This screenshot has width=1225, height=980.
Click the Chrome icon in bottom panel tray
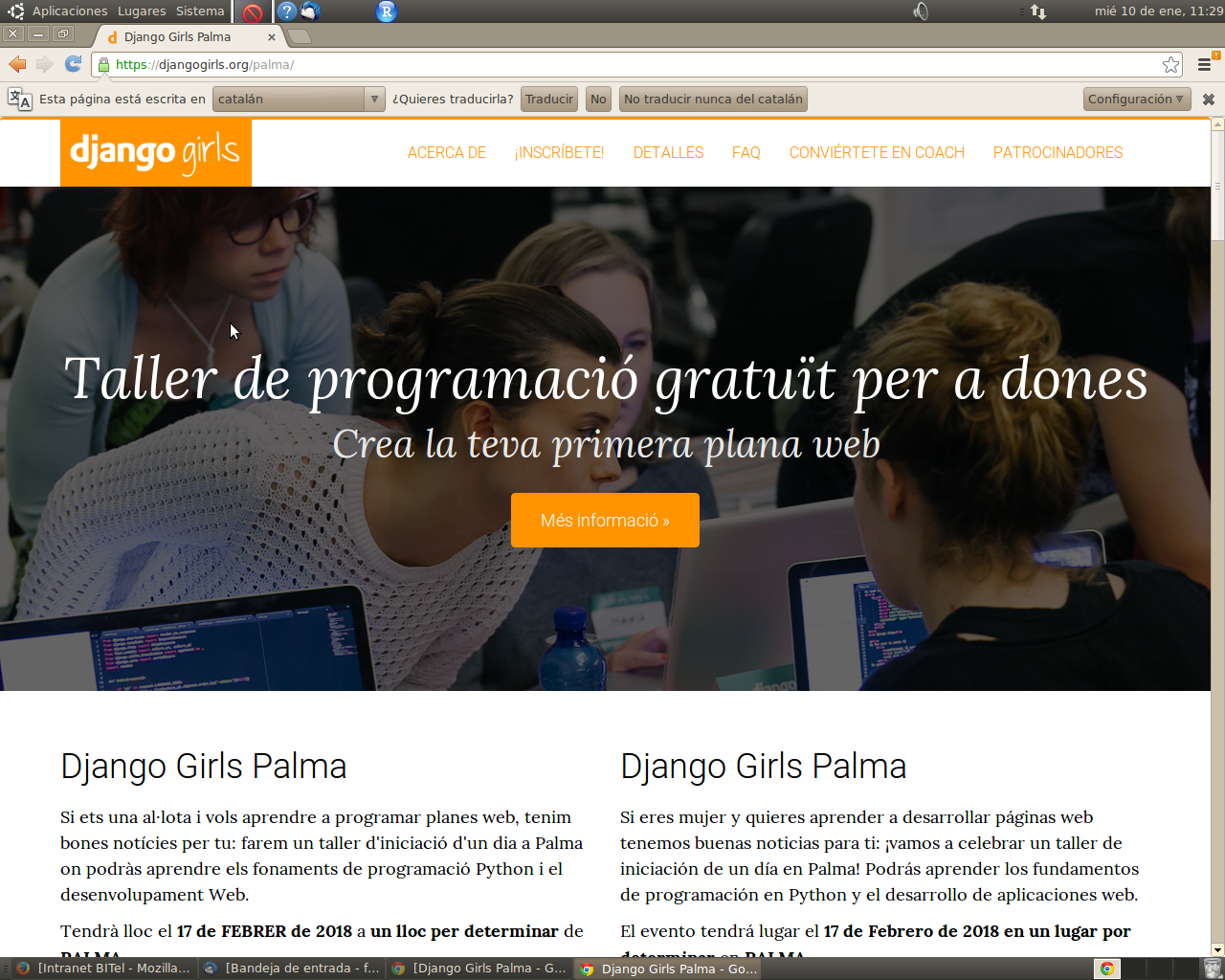click(x=1107, y=969)
